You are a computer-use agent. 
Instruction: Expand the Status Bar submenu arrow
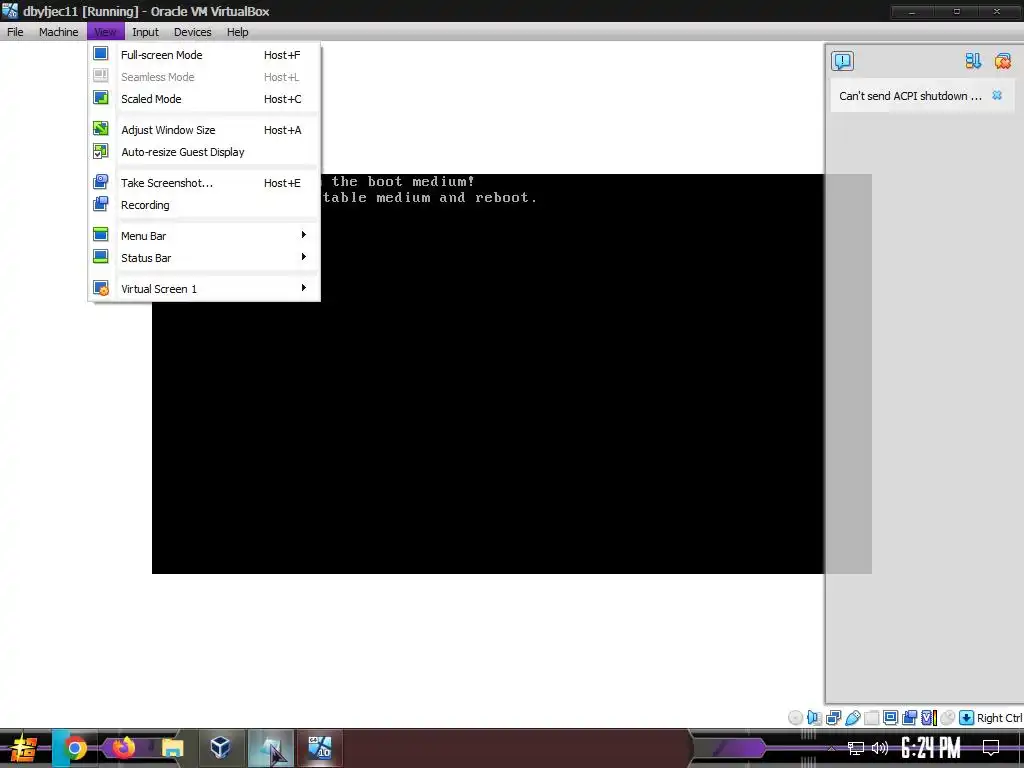304,257
